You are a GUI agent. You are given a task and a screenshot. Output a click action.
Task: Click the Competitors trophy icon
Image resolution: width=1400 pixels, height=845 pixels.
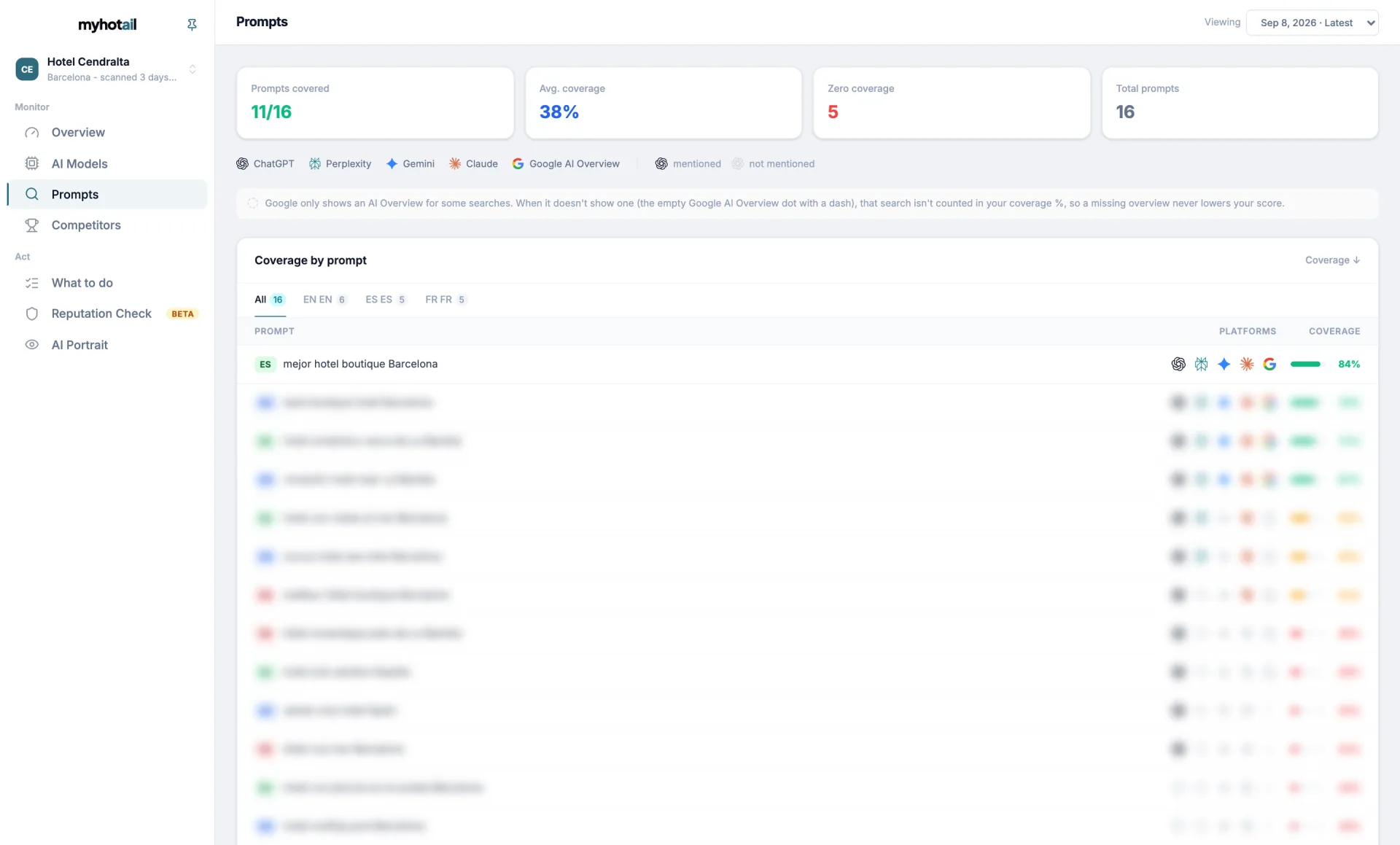[32, 225]
